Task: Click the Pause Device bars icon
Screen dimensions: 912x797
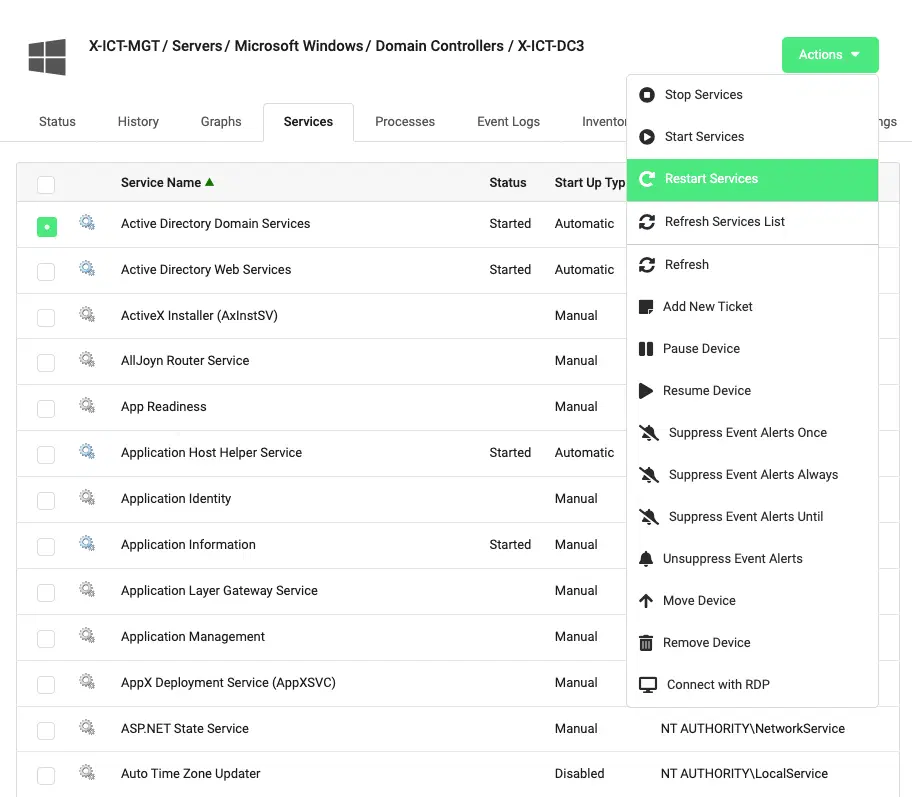Action: point(646,348)
